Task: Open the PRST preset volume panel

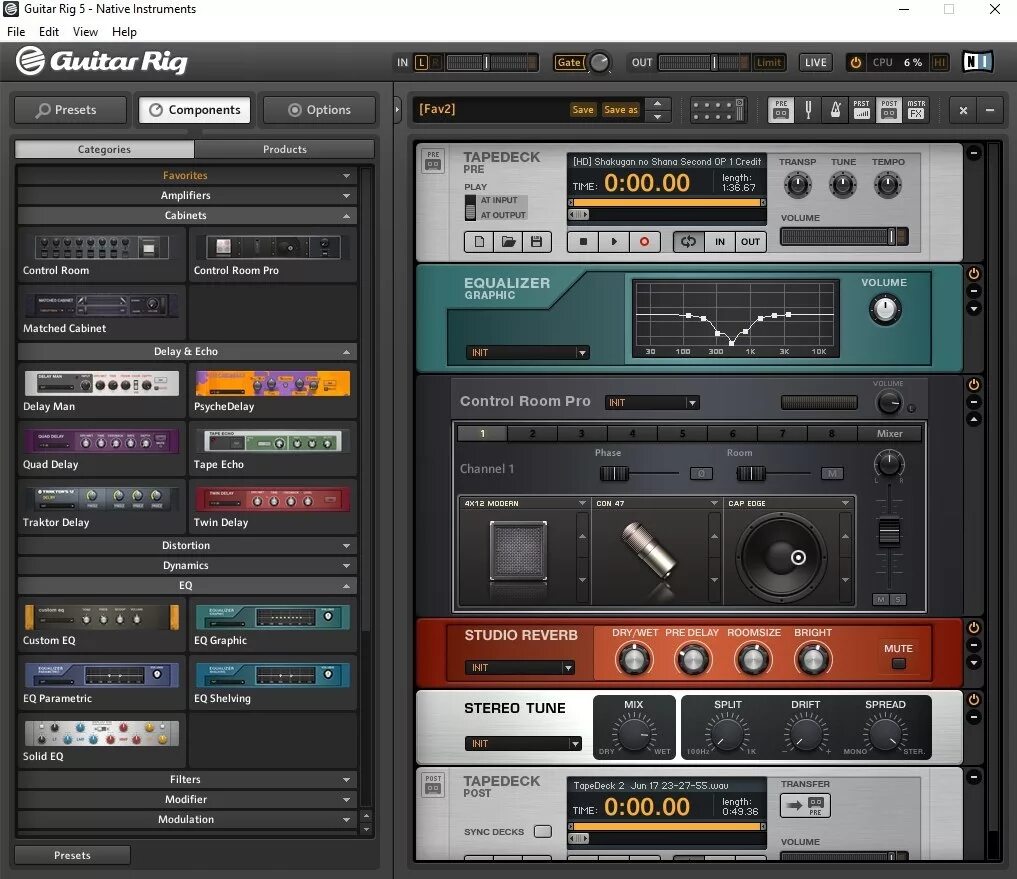Action: (862, 110)
